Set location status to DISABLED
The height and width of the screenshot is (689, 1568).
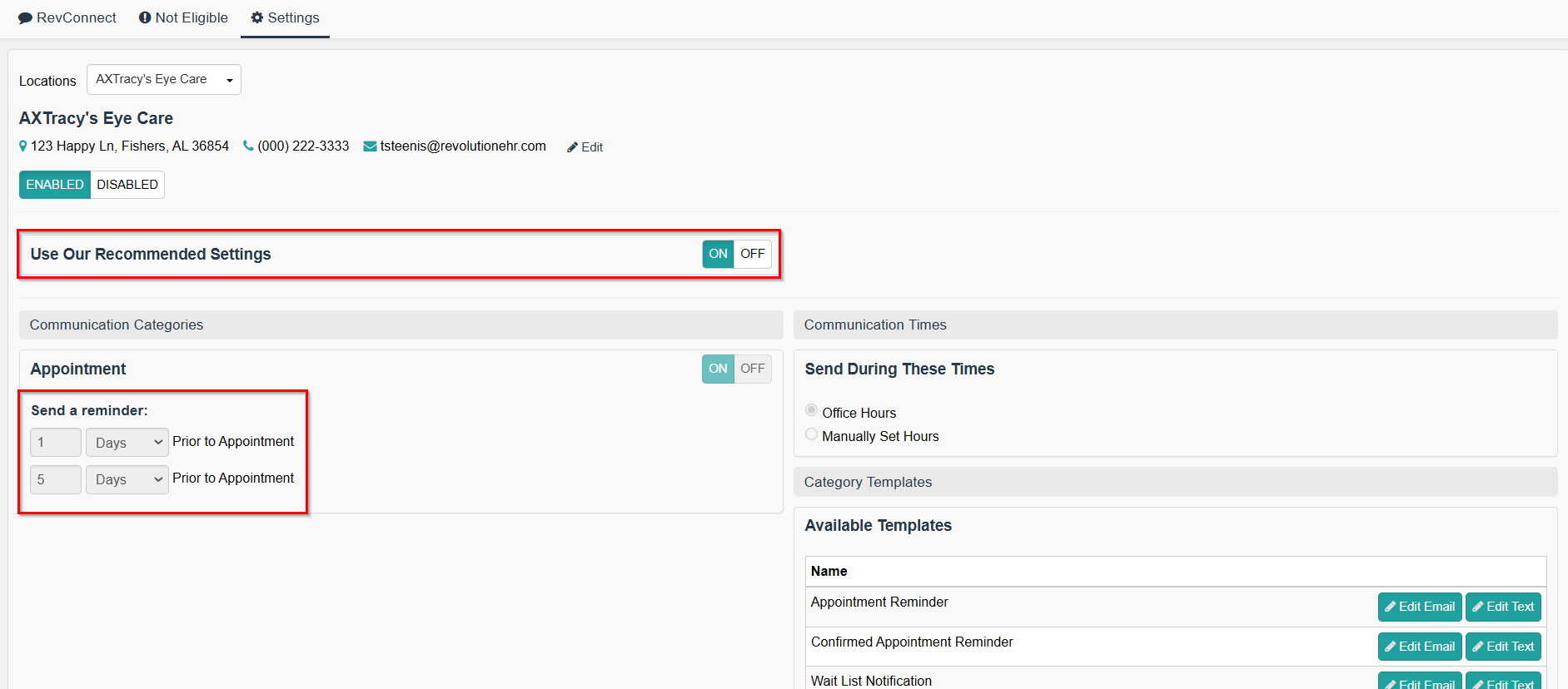[x=127, y=185]
